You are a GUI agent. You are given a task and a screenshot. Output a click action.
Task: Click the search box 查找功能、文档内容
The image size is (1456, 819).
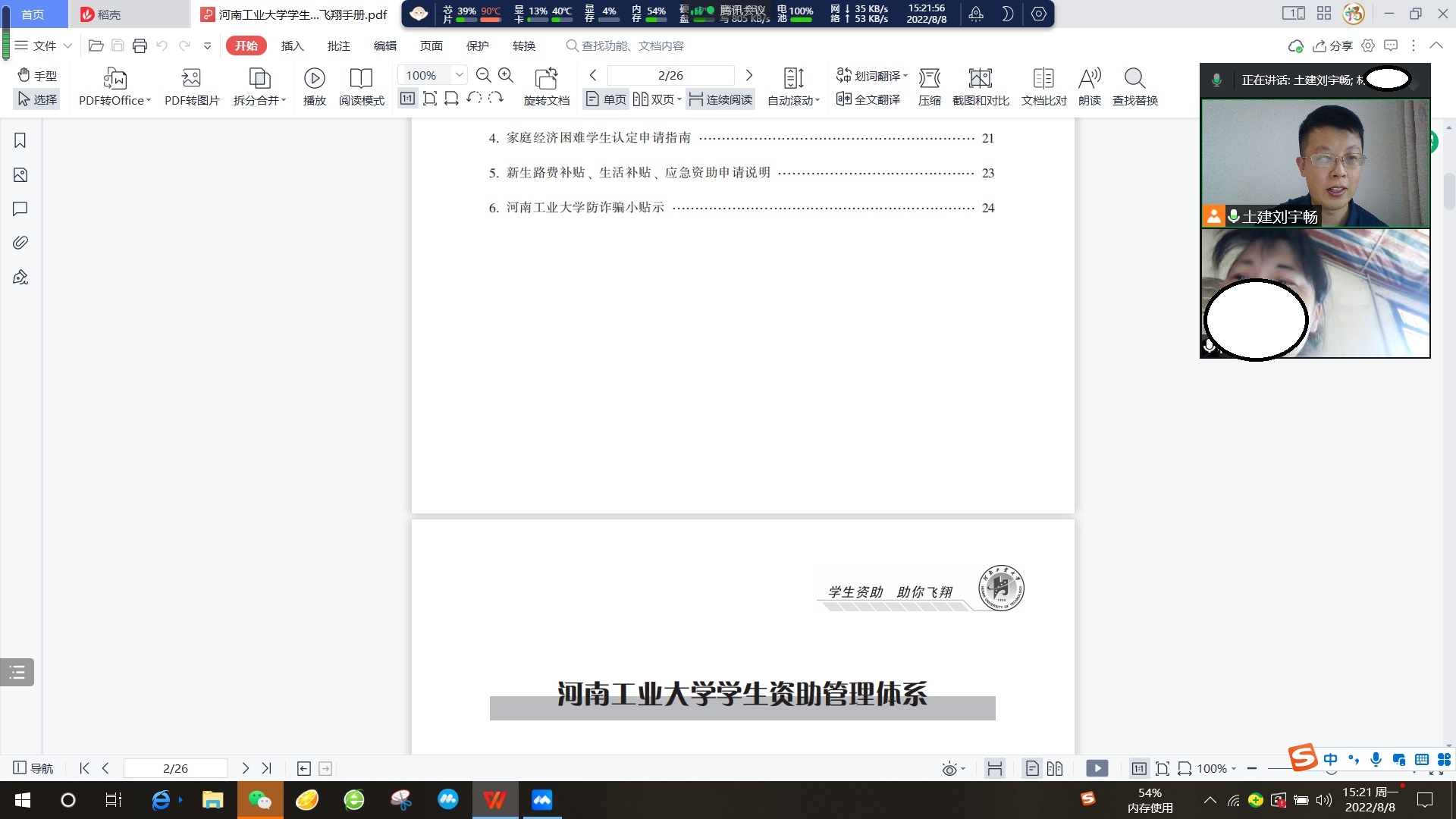point(626,45)
